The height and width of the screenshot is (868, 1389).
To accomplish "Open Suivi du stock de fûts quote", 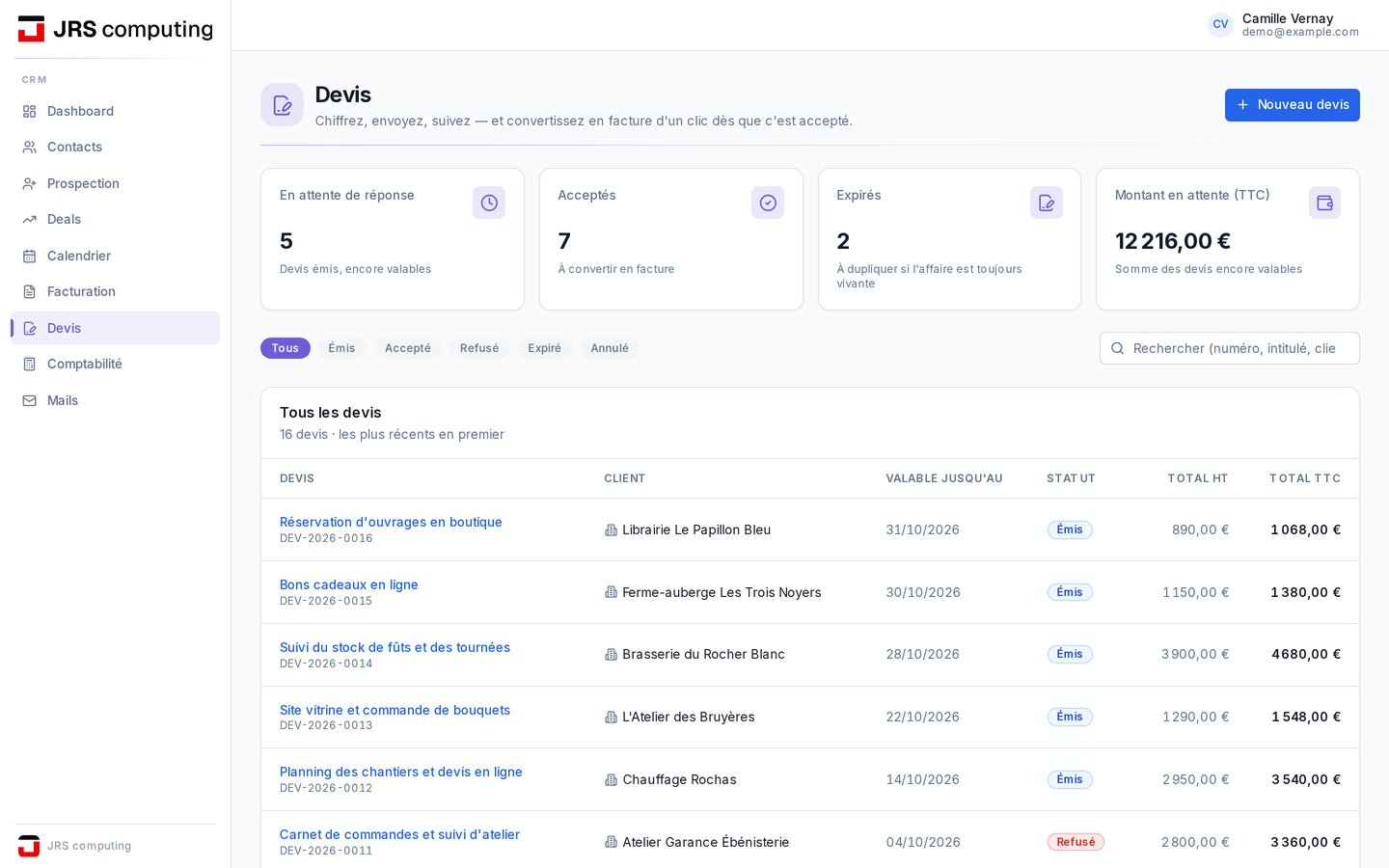I will click(x=395, y=647).
